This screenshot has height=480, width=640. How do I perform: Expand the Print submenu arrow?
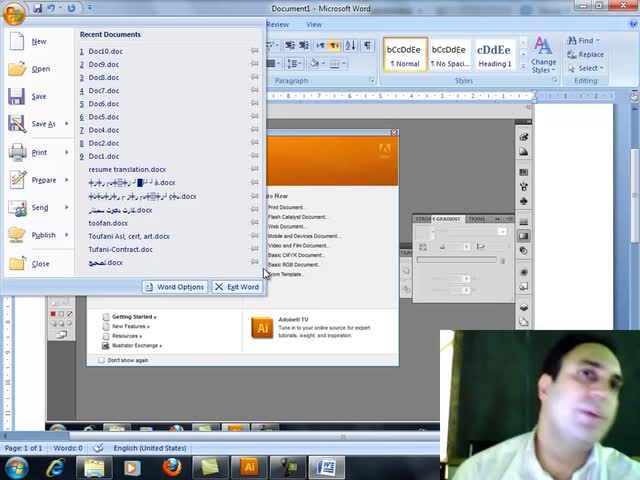[x=67, y=152]
